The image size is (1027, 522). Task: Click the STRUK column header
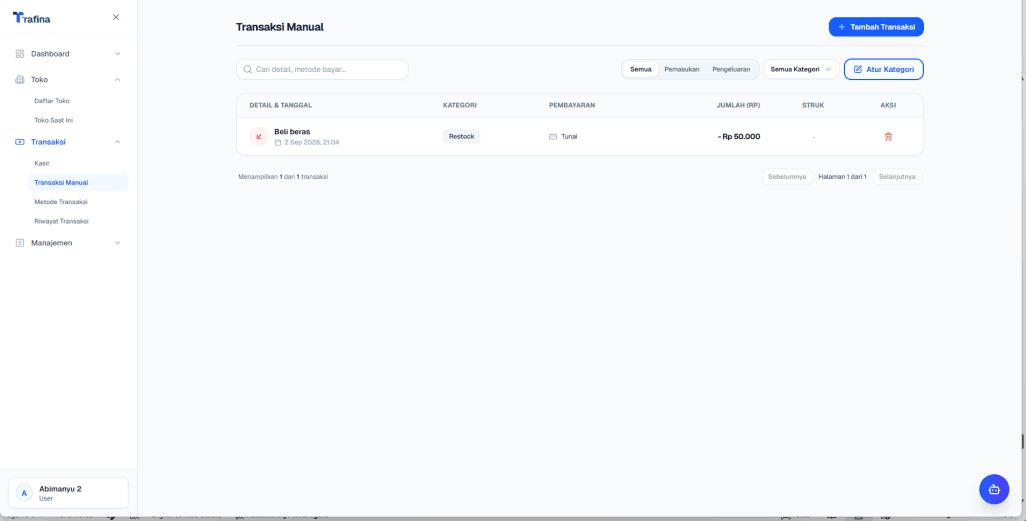813,105
